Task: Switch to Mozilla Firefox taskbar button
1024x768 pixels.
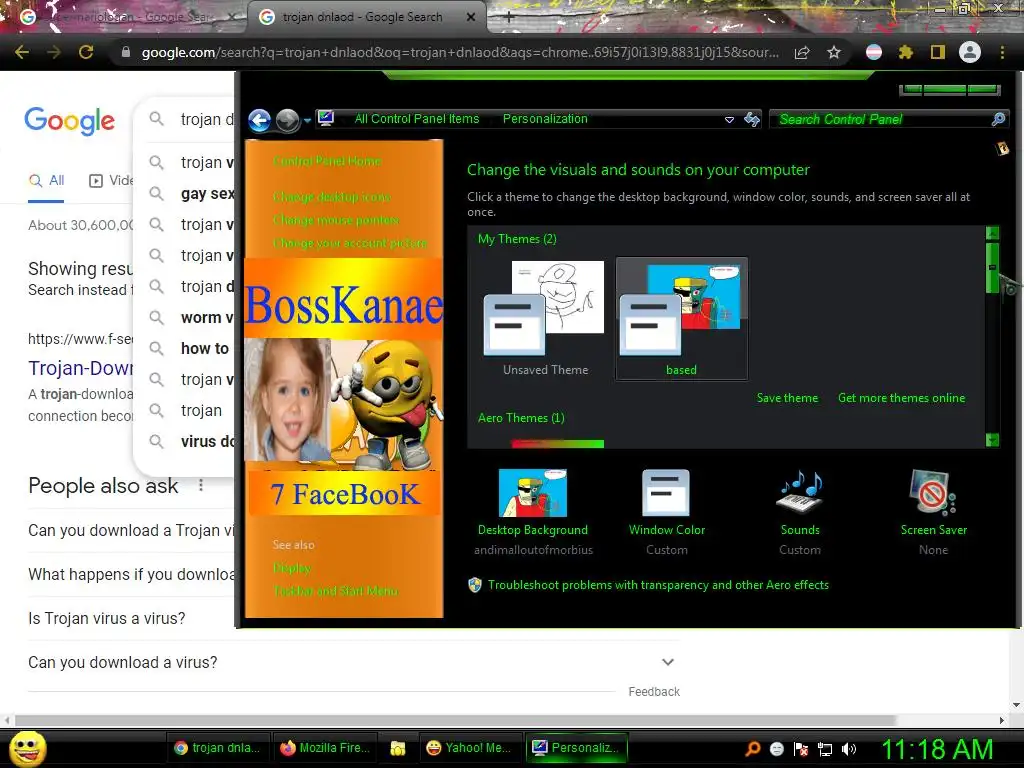Action: [325, 748]
